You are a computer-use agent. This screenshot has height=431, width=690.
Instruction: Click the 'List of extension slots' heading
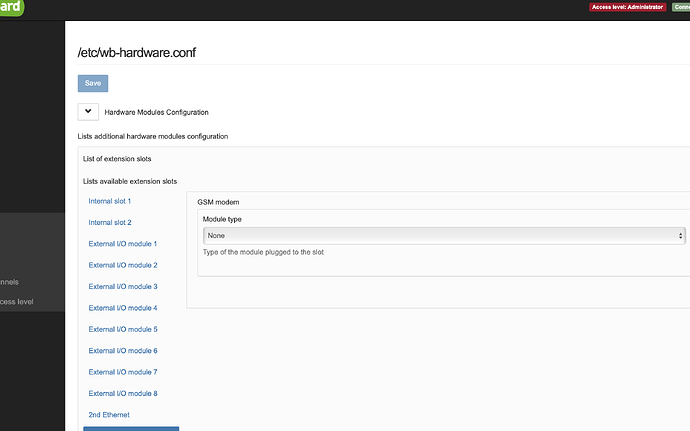117,159
